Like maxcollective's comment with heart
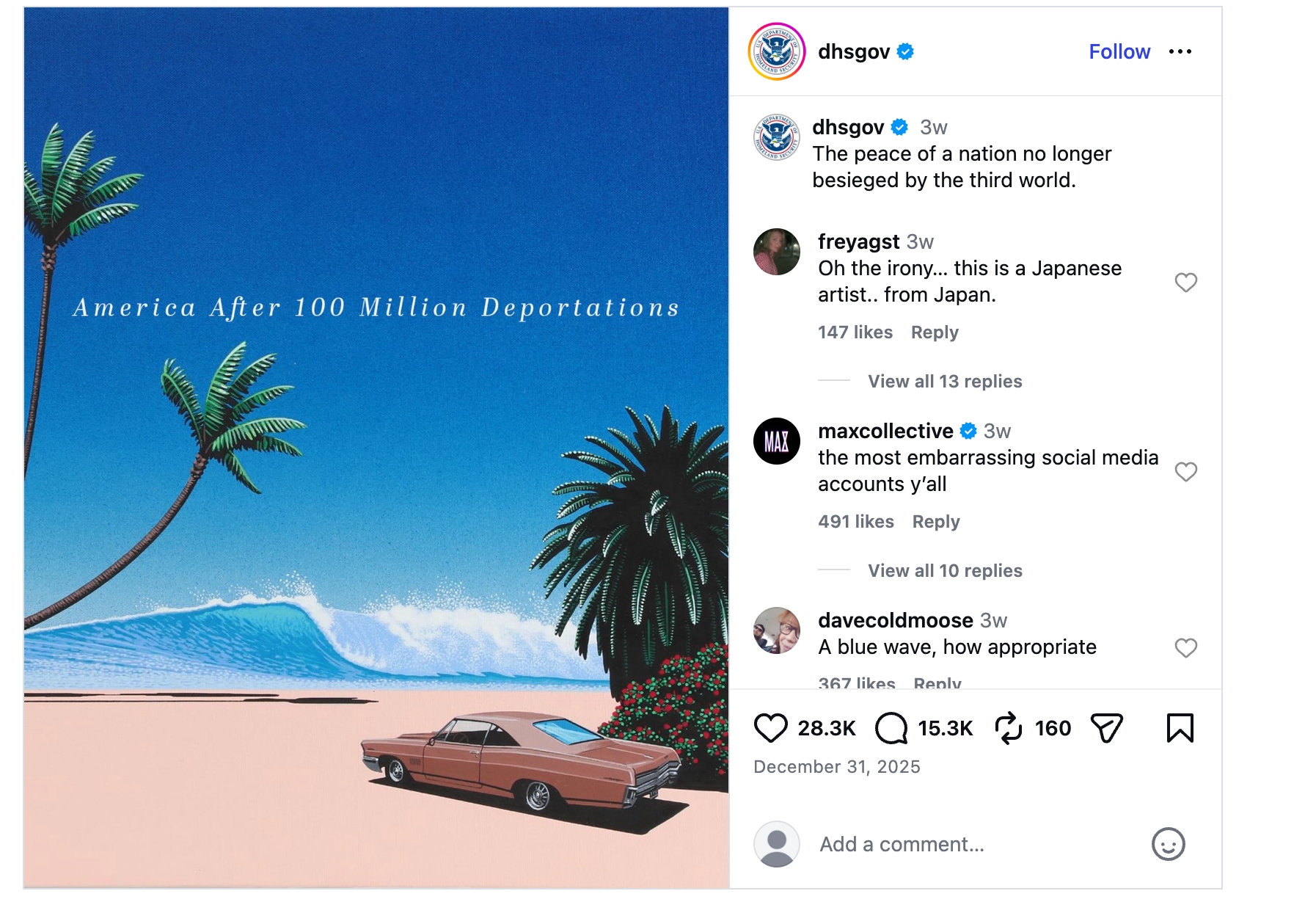This screenshot has height=913, width=1316. [1185, 472]
